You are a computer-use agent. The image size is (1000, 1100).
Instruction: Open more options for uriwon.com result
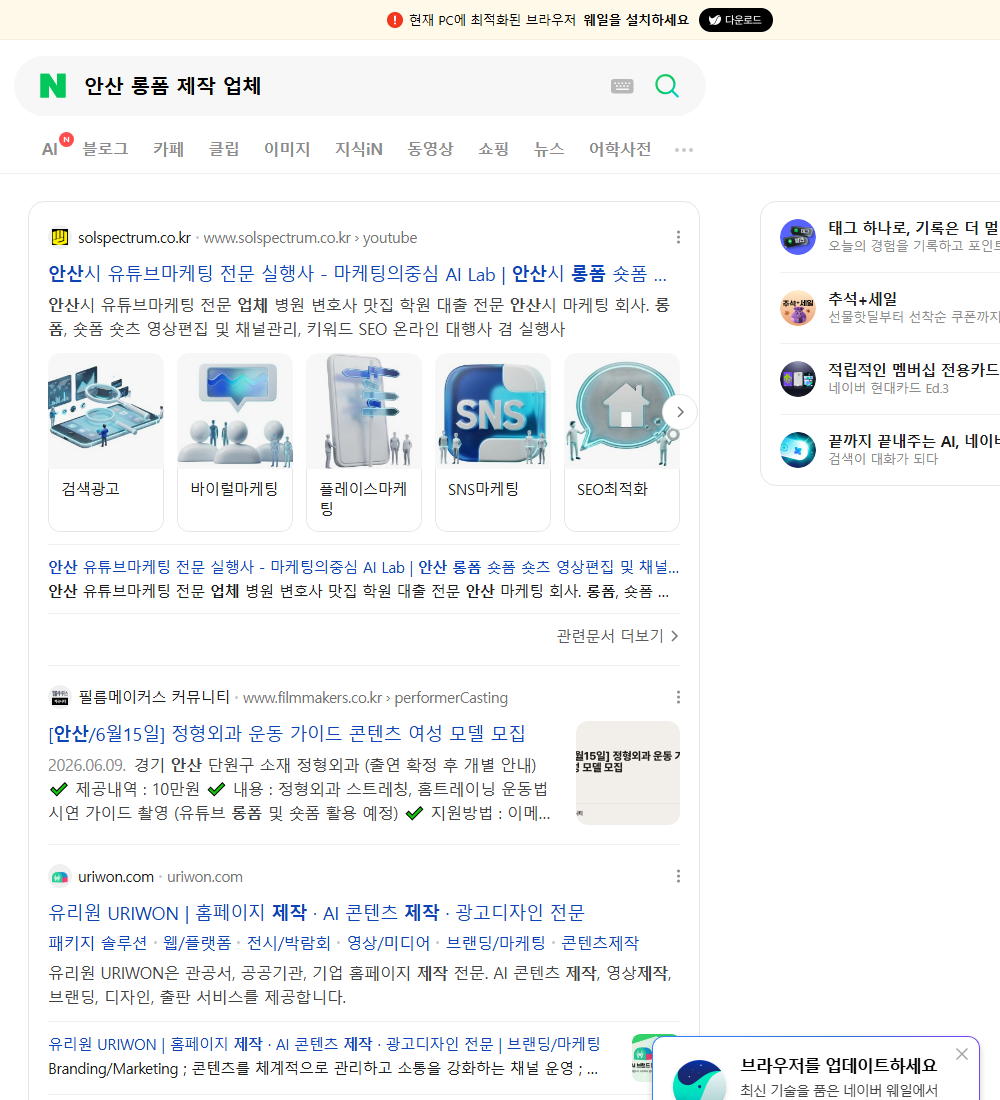click(x=678, y=876)
